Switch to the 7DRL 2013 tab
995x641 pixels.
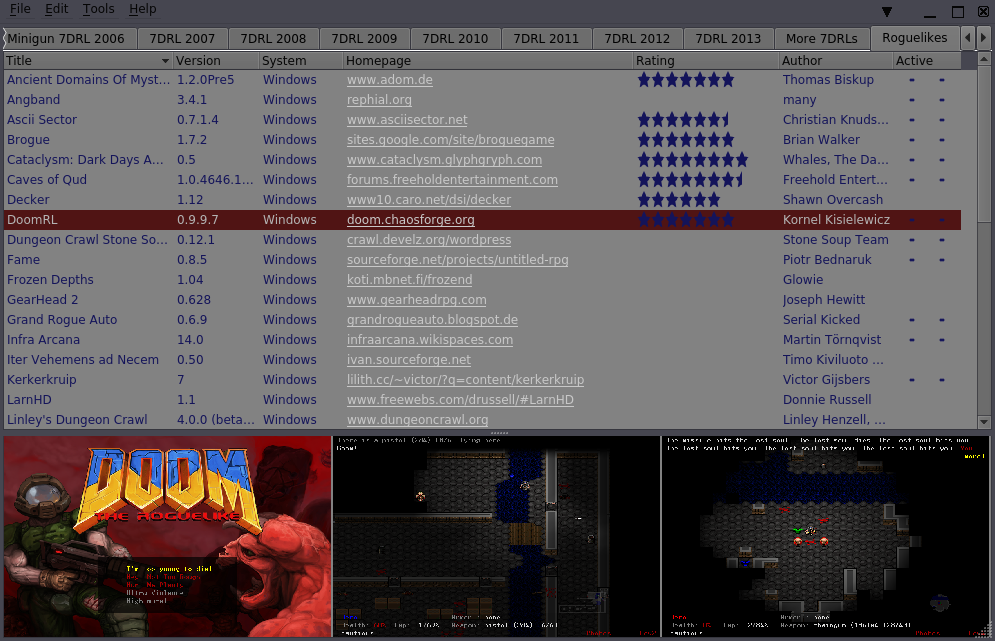point(728,39)
